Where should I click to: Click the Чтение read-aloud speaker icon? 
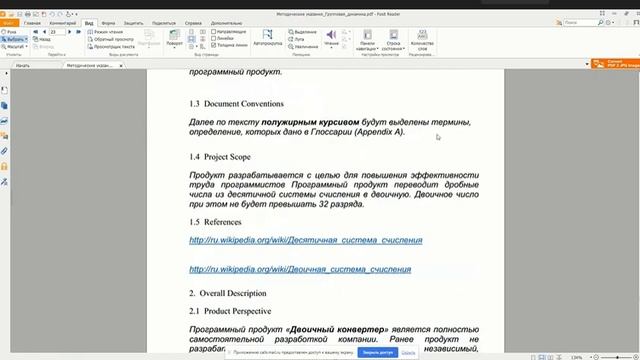(331, 35)
